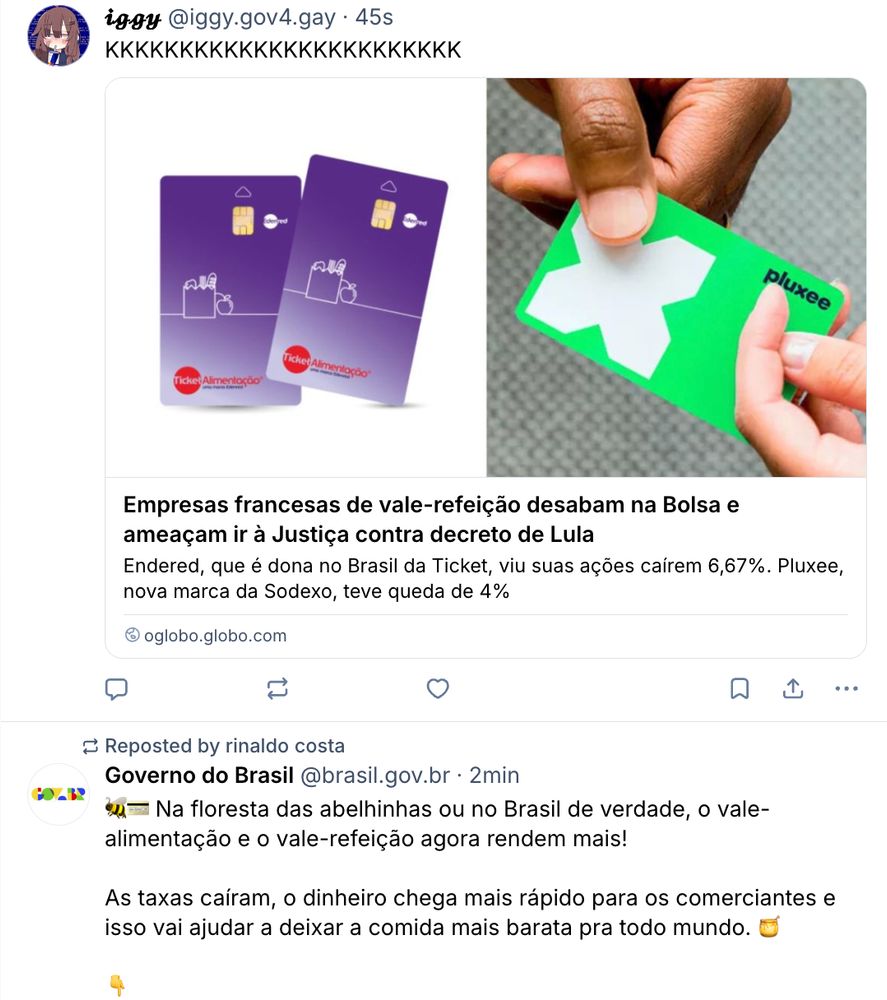This screenshot has width=887, height=1000.
Task: Open Governo do Brasil GOV.BR avatar
Action: [x=59, y=794]
